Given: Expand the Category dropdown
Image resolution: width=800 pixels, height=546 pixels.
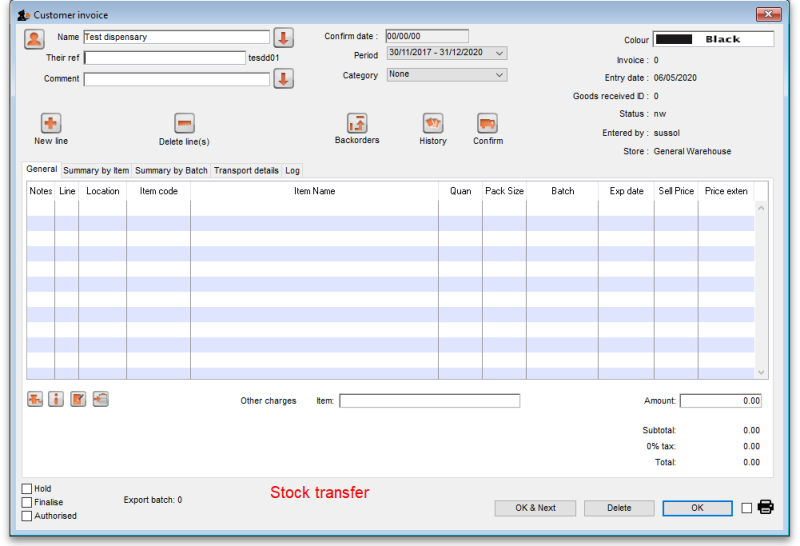Looking at the screenshot, I should [x=446, y=74].
